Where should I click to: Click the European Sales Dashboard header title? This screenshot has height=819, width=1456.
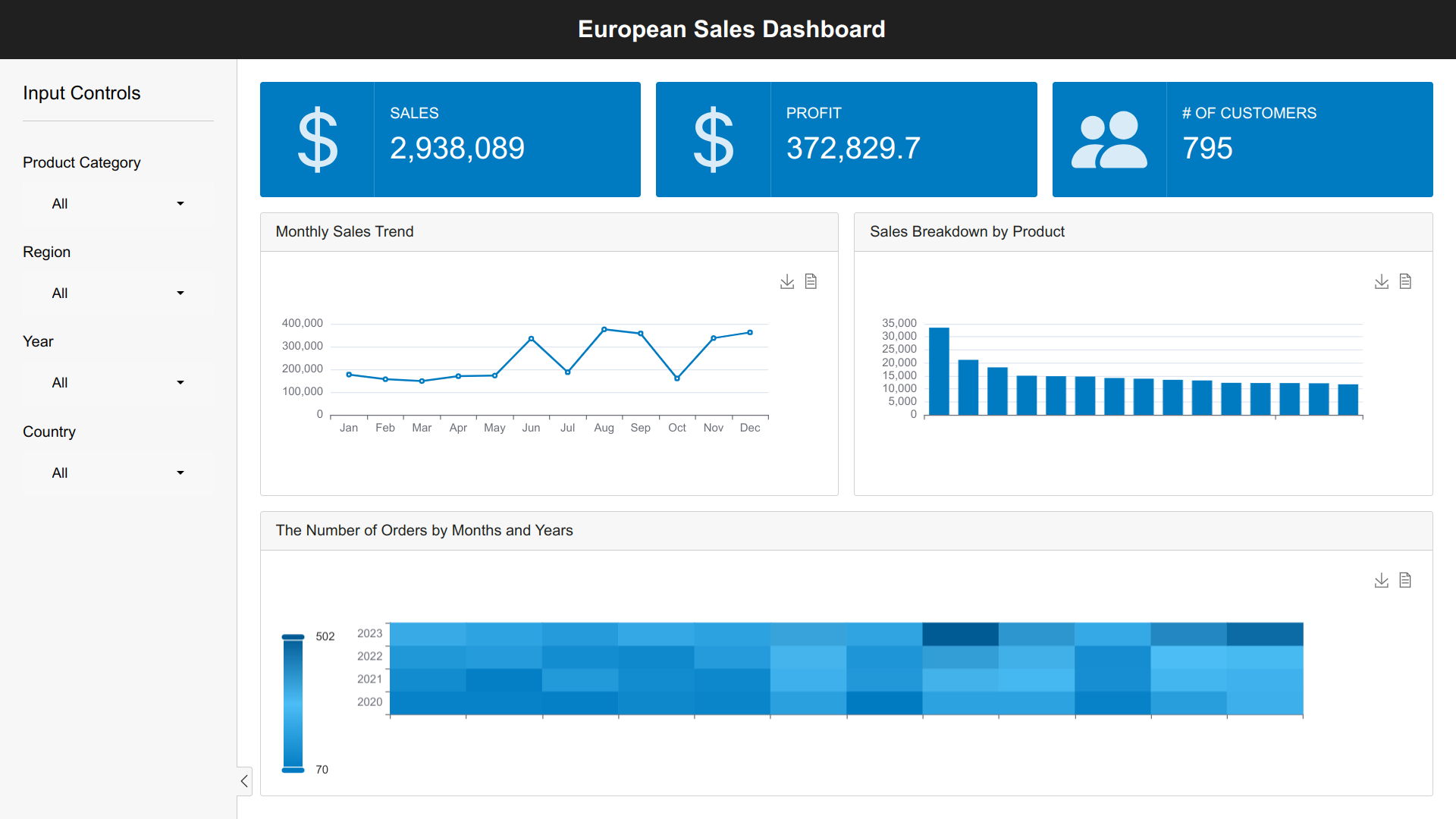tap(731, 29)
